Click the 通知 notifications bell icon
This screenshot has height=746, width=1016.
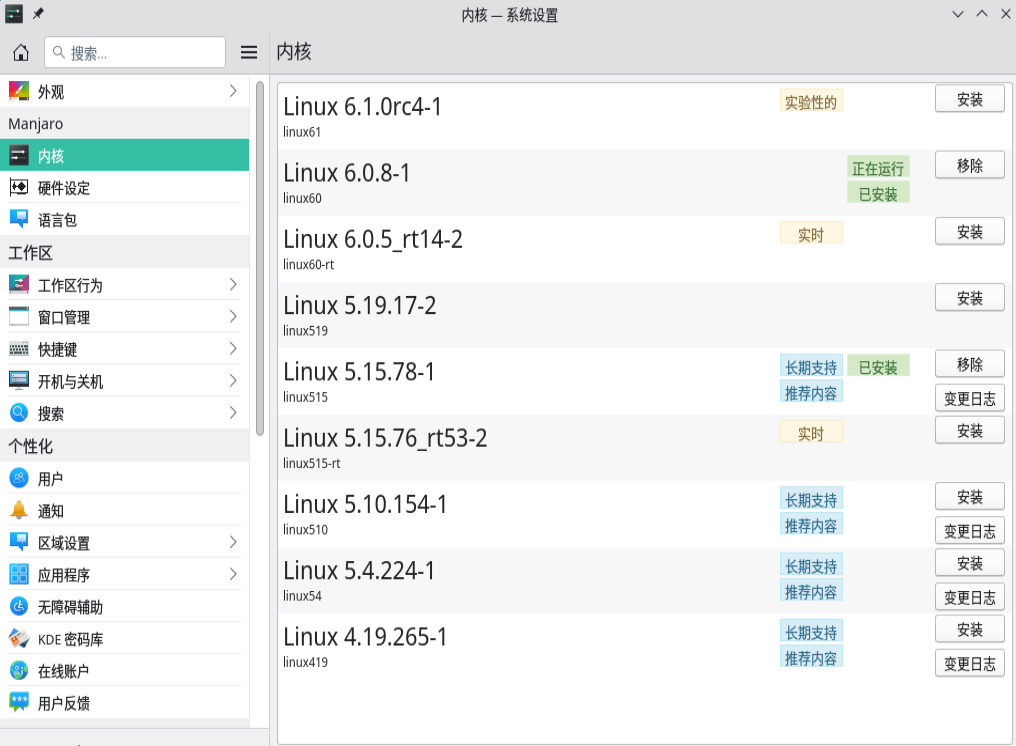coord(19,511)
